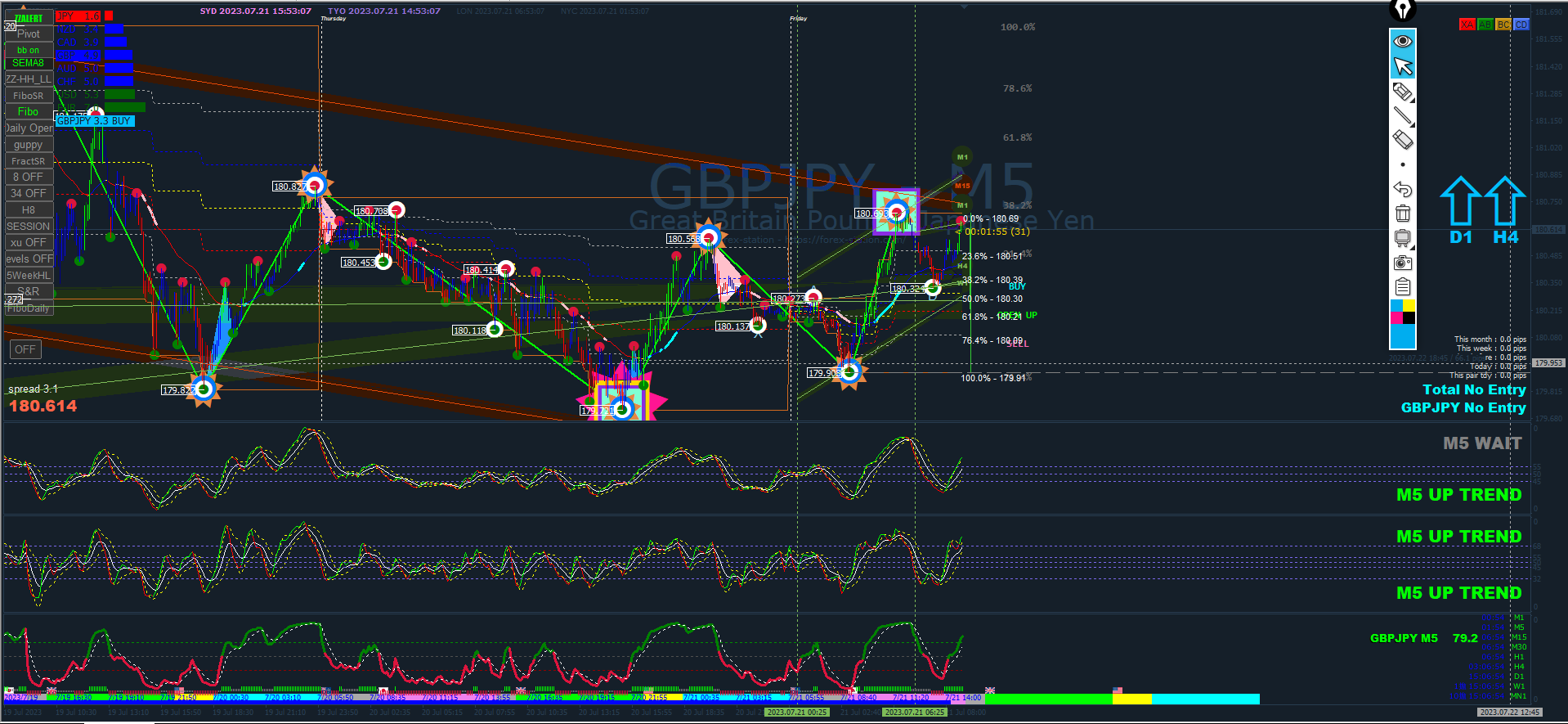1568x724 pixels.
Task: Click the easel presentation icon
Action: pos(1403,238)
